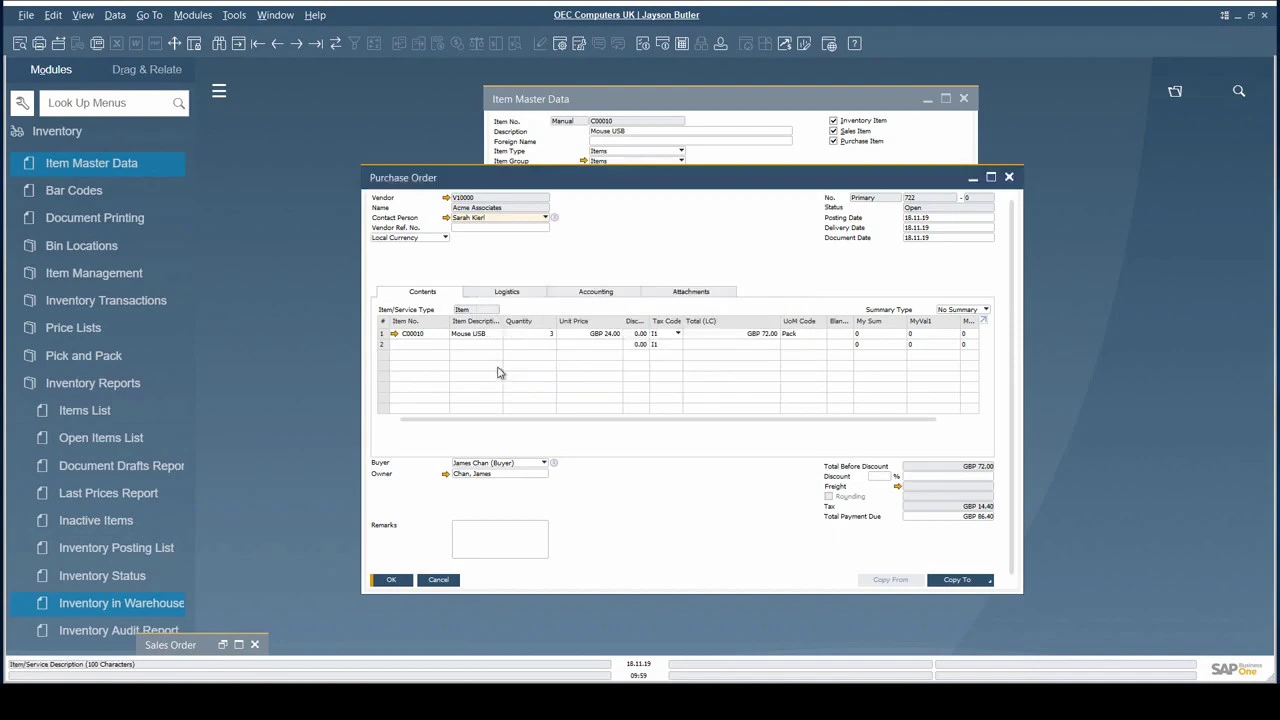Go to the first data record

point(258,43)
